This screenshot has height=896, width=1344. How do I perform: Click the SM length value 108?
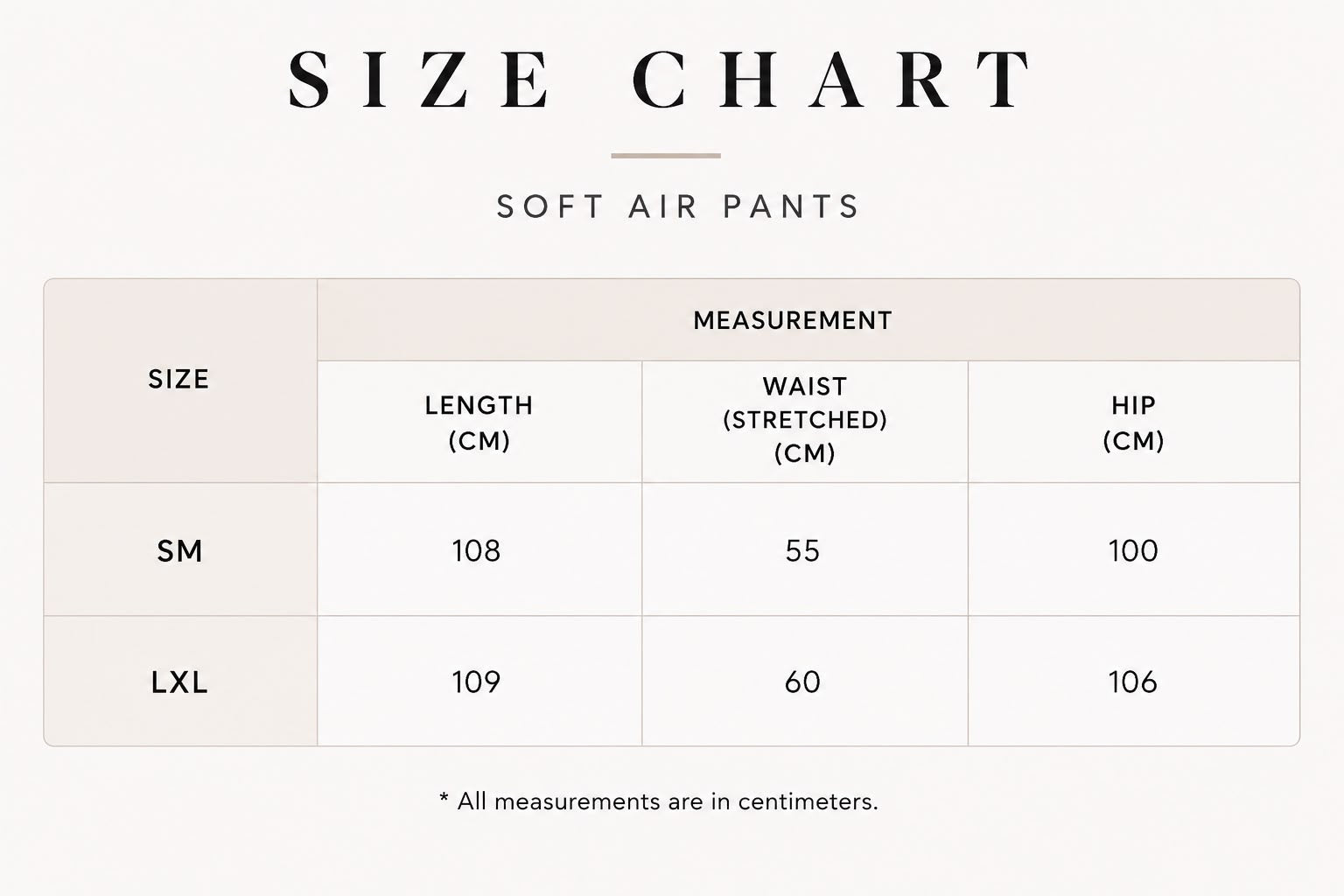[476, 550]
